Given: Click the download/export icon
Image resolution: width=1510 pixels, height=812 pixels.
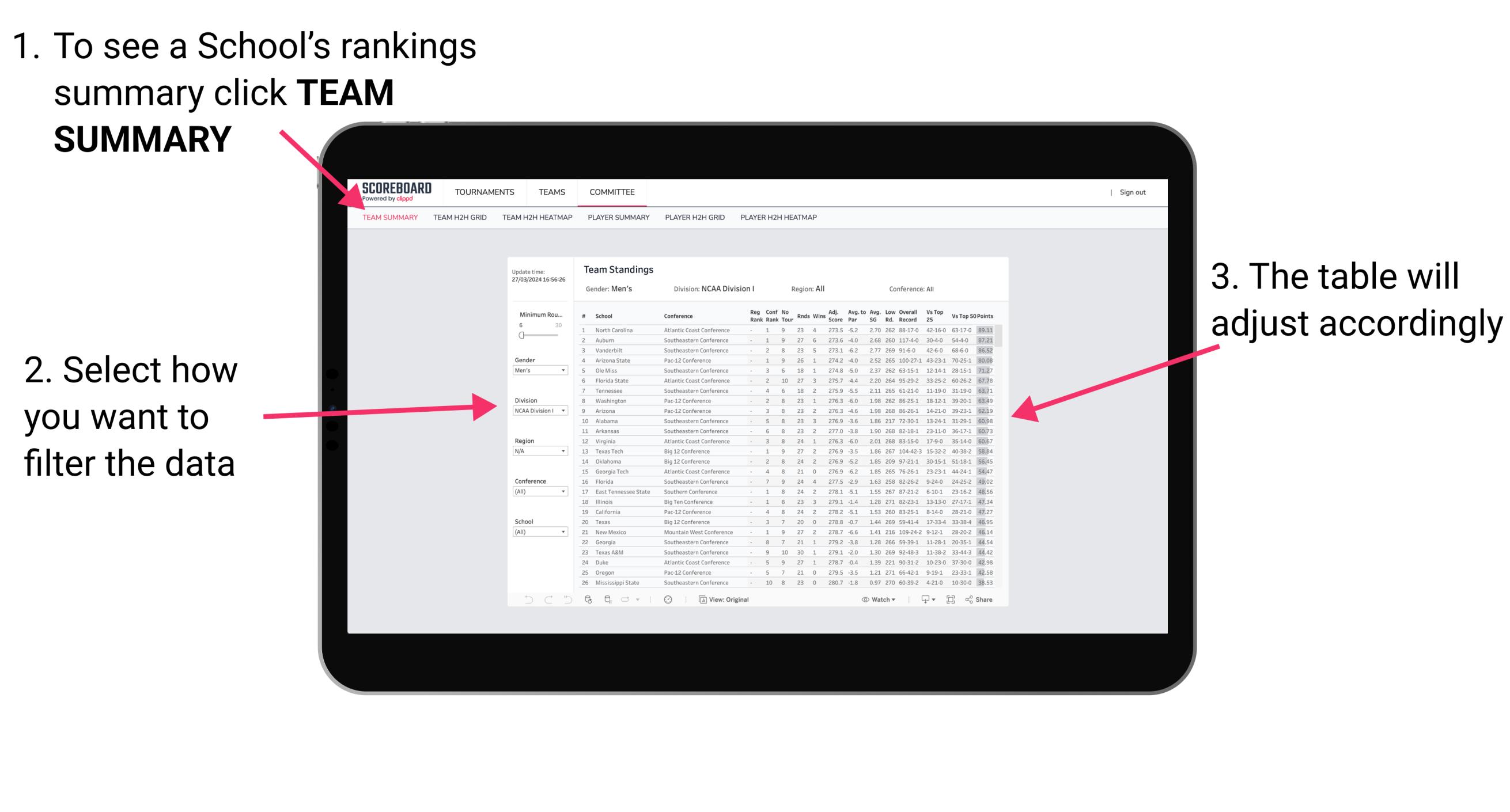Looking at the screenshot, I should (x=921, y=600).
